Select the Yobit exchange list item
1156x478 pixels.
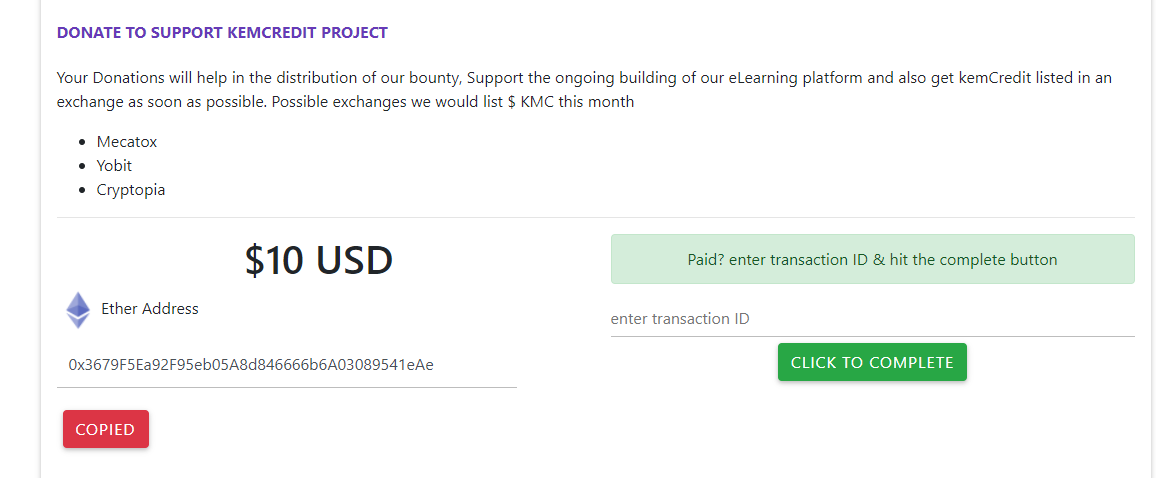[114, 166]
